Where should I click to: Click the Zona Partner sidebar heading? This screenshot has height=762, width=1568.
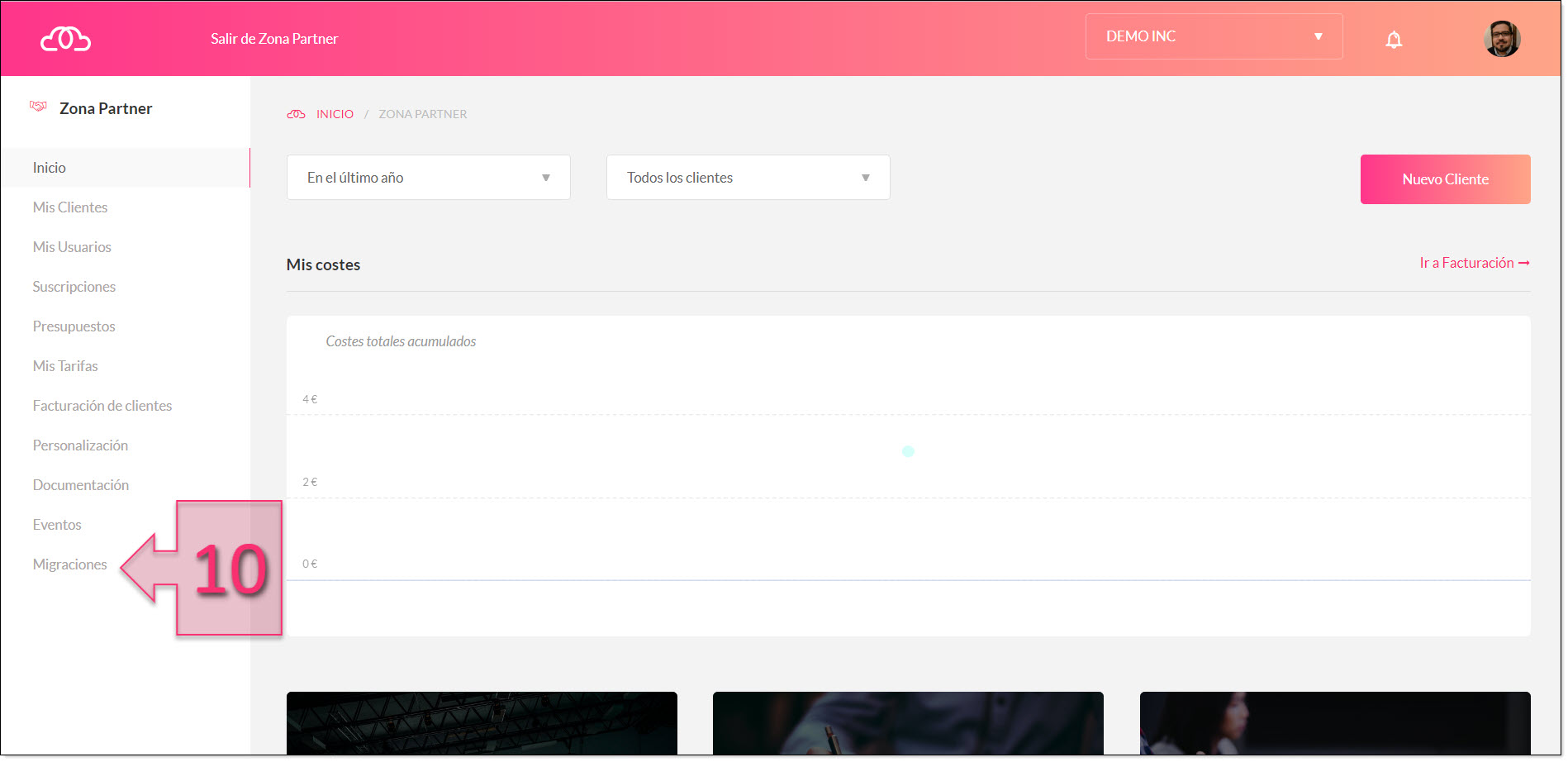[106, 108]
